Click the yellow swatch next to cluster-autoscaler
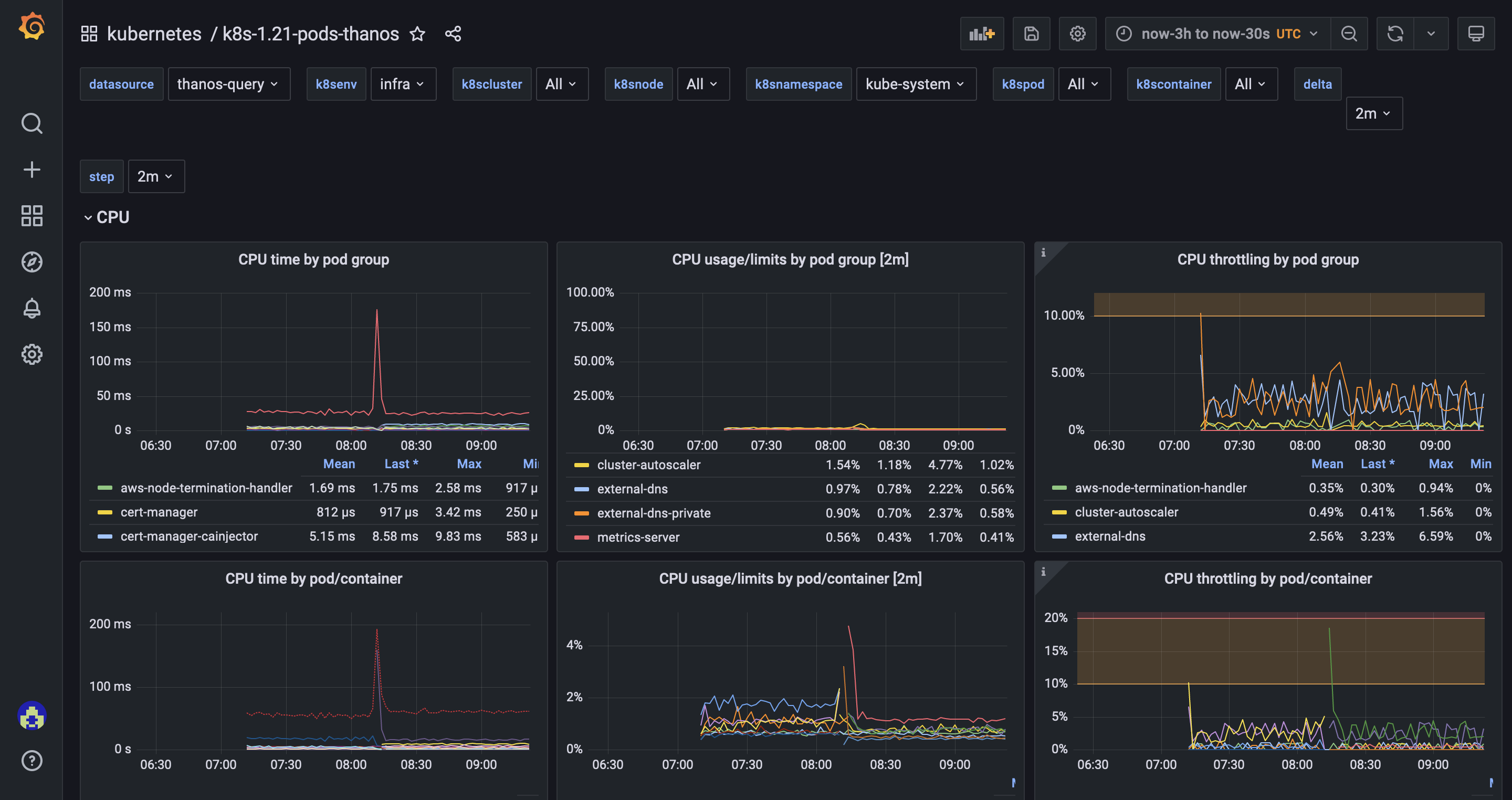Screen dimensions: 1512x800 coord(582,464)
